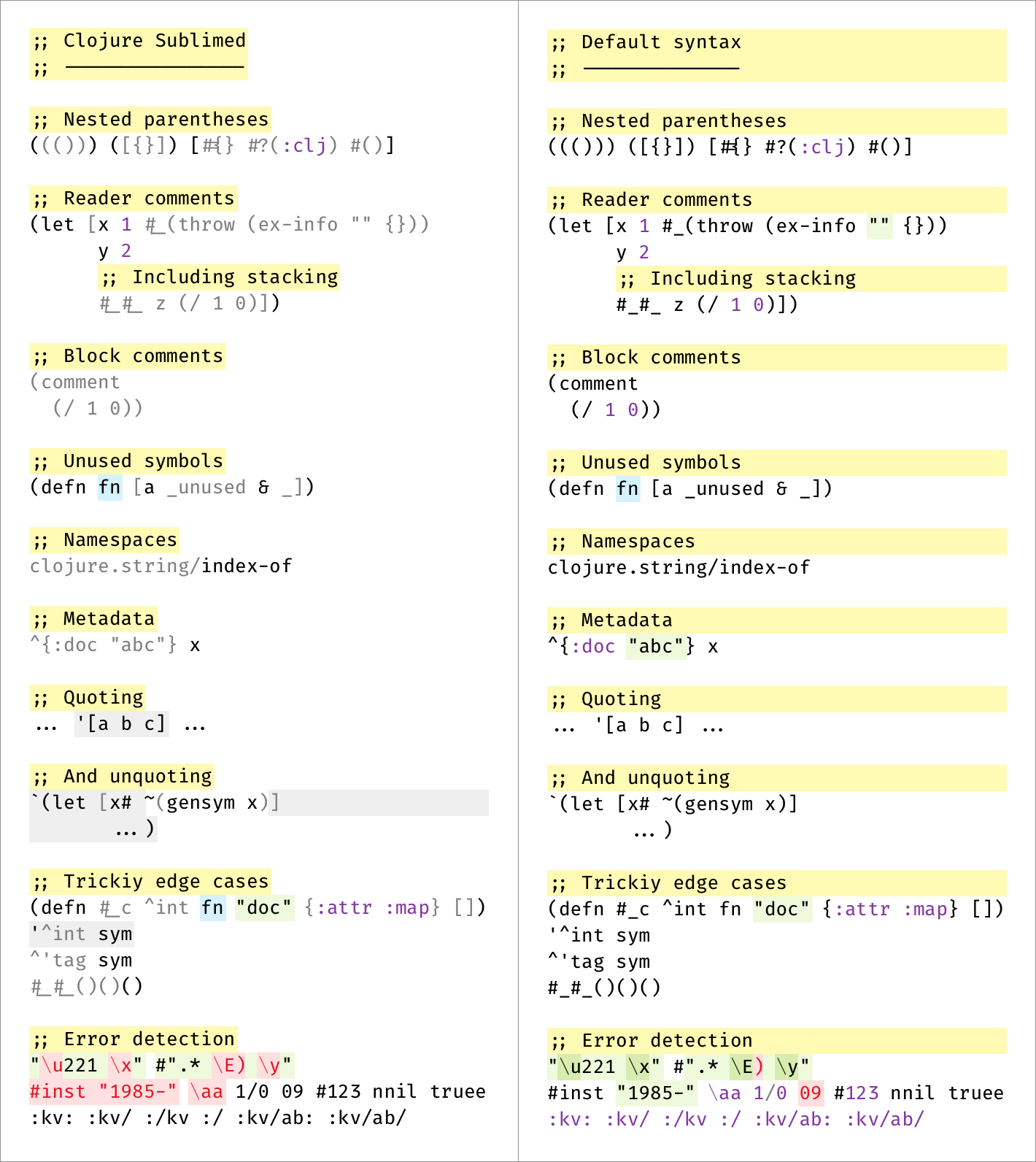The width and height of the screenshot is (1036, 1162).
Task: Select ';; Unused symbols' in Default syntax pane
Action: [646, 463]
